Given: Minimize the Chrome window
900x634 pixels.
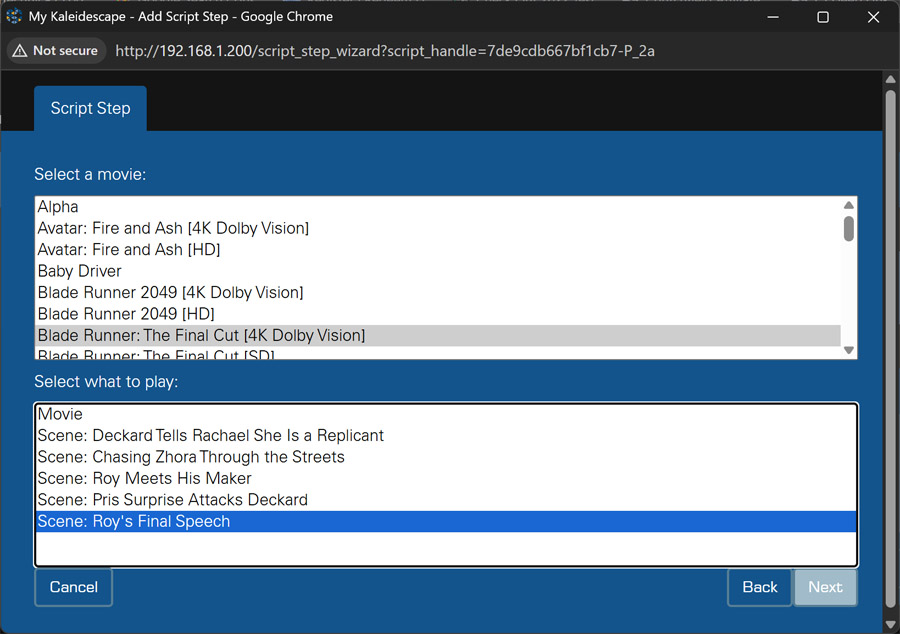Looking at the screenshot, I should pyautogui.click(x=773, y=17).
